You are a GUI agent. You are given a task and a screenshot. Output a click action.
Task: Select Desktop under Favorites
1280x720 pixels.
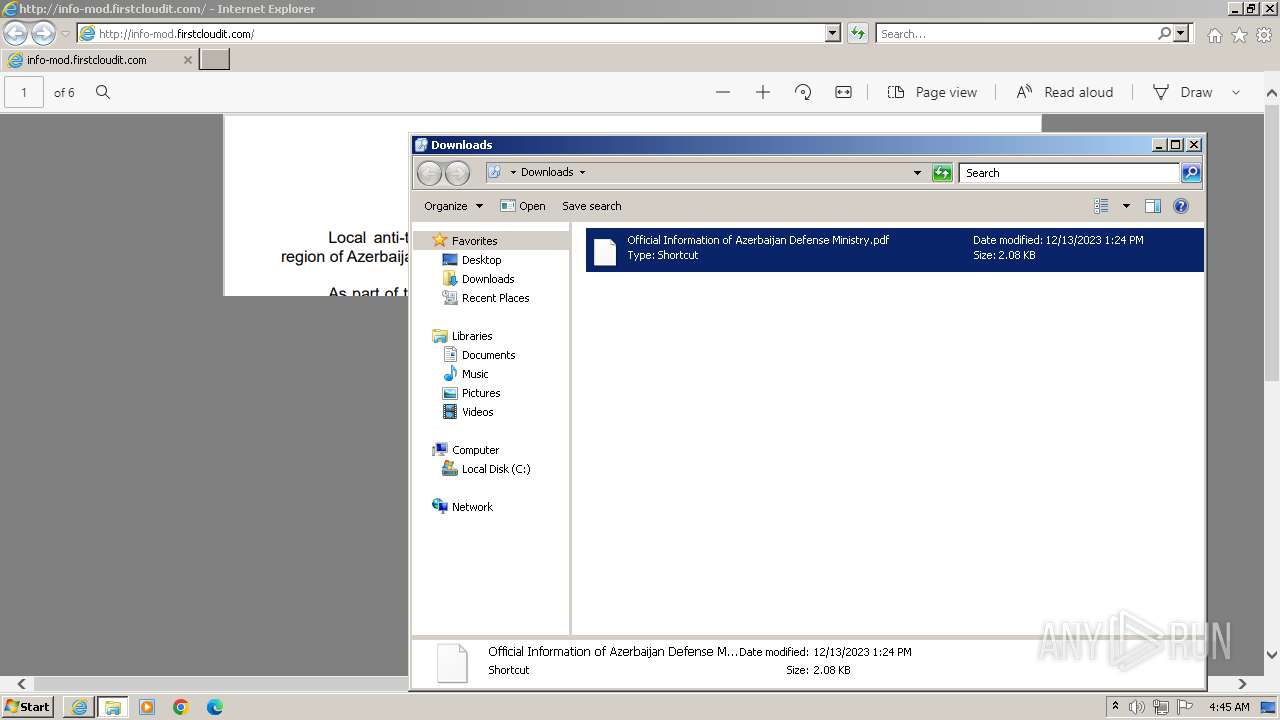tap(481, 260)
